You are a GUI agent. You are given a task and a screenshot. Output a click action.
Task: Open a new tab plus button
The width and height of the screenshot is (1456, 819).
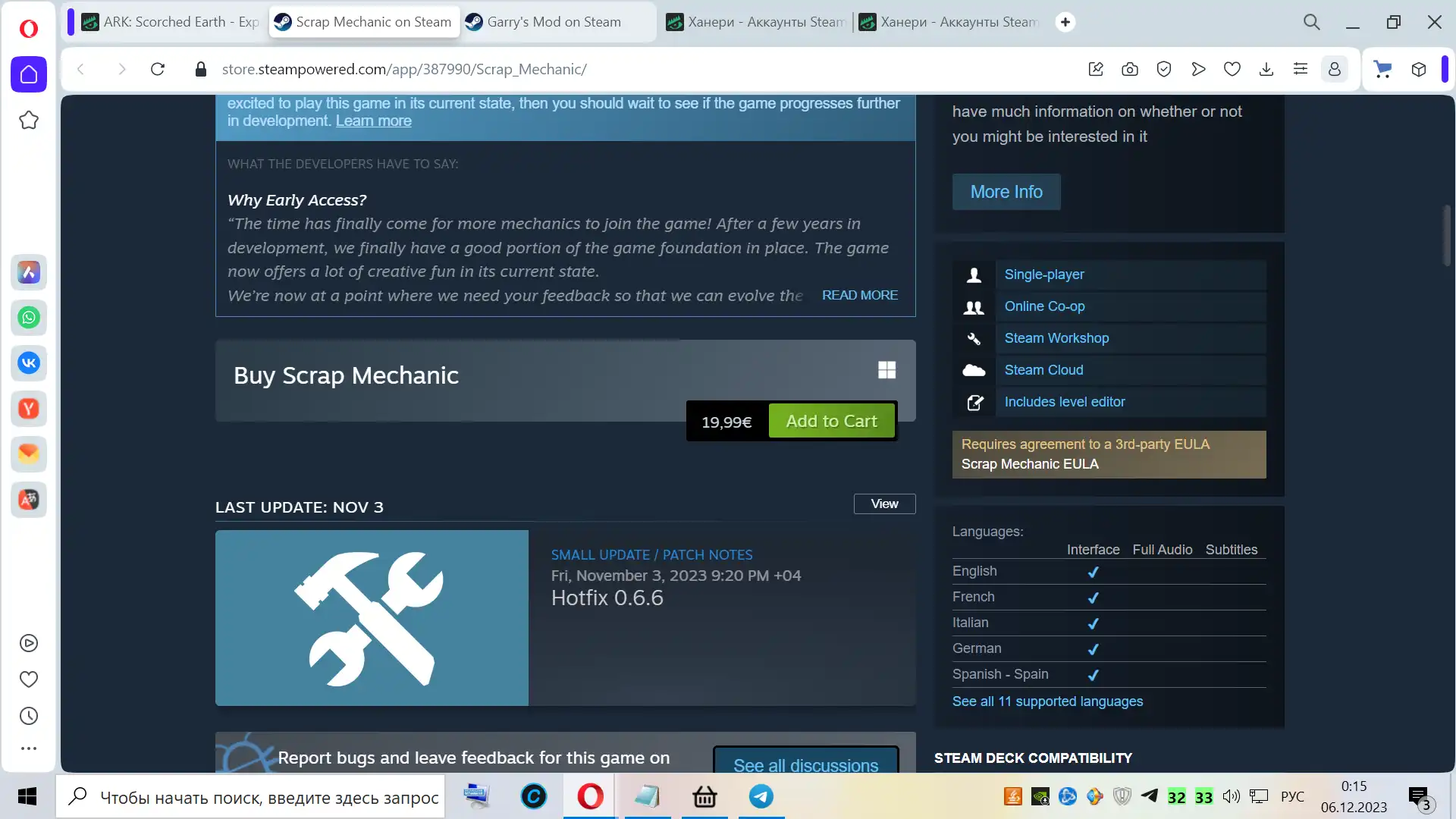click(1065, 22)
